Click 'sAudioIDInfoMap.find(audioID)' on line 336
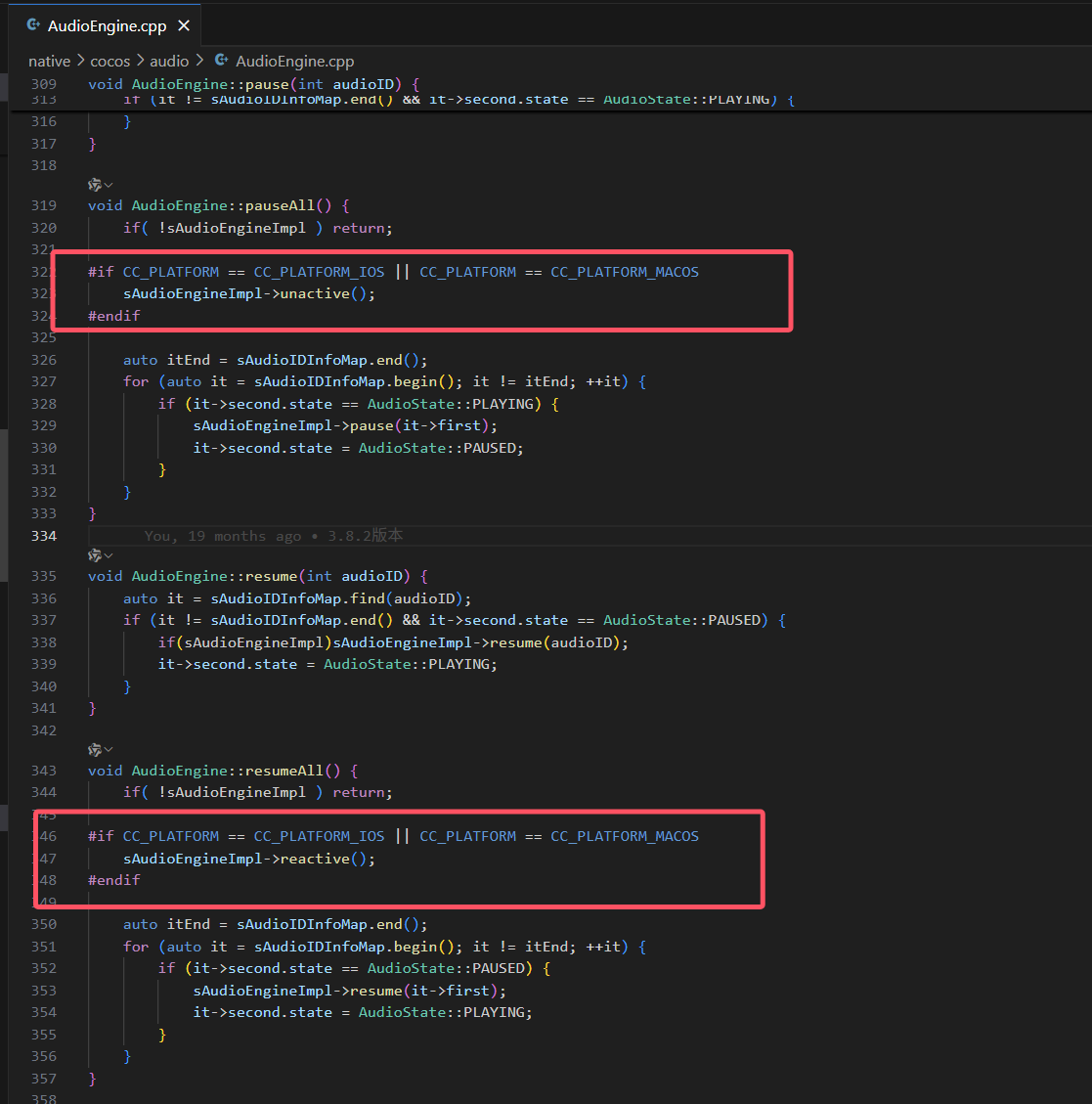The width and height of the screenshot is (1092, 1104). (336, 598)
